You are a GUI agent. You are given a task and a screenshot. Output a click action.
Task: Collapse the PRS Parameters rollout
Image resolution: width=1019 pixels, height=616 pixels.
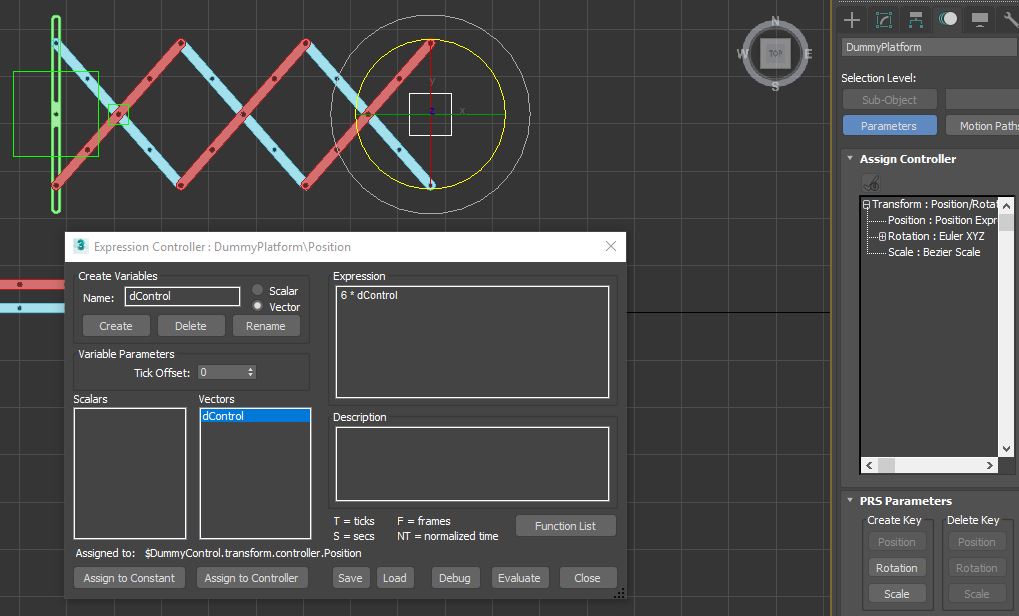849,500
